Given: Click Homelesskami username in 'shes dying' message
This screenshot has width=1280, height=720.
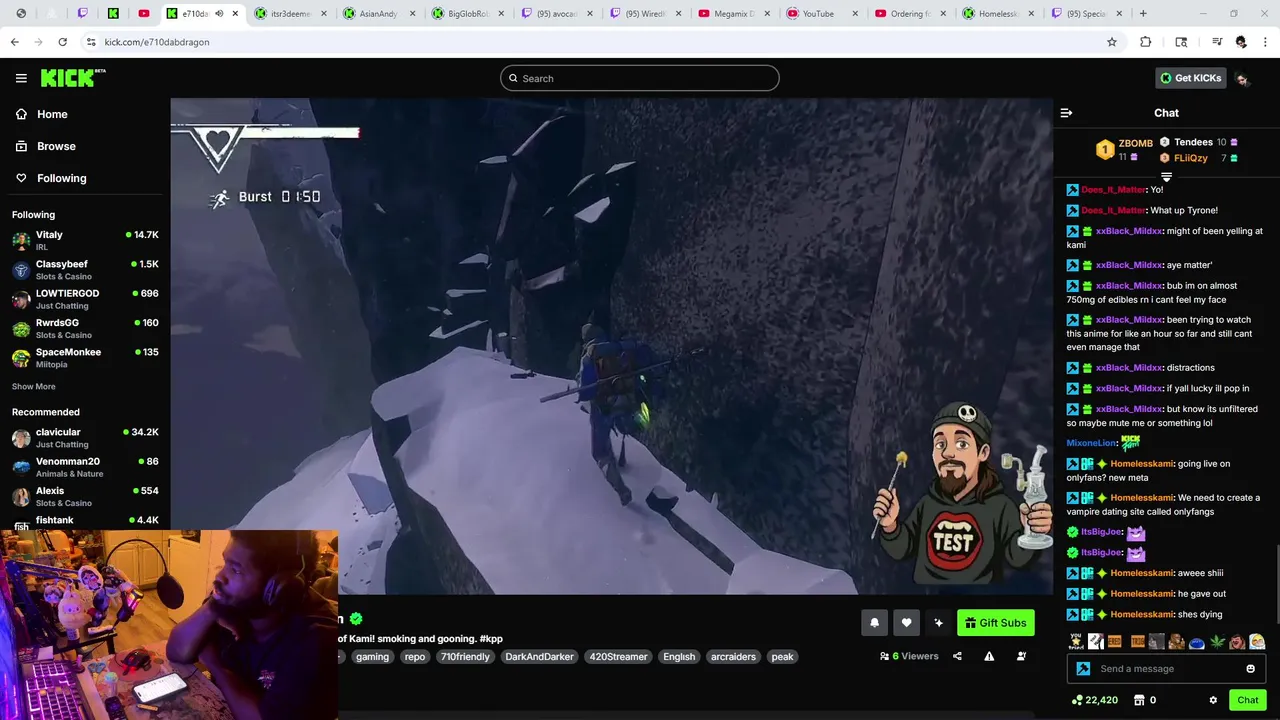Looking at the screenshot, I should click(x=1141, y=614).
